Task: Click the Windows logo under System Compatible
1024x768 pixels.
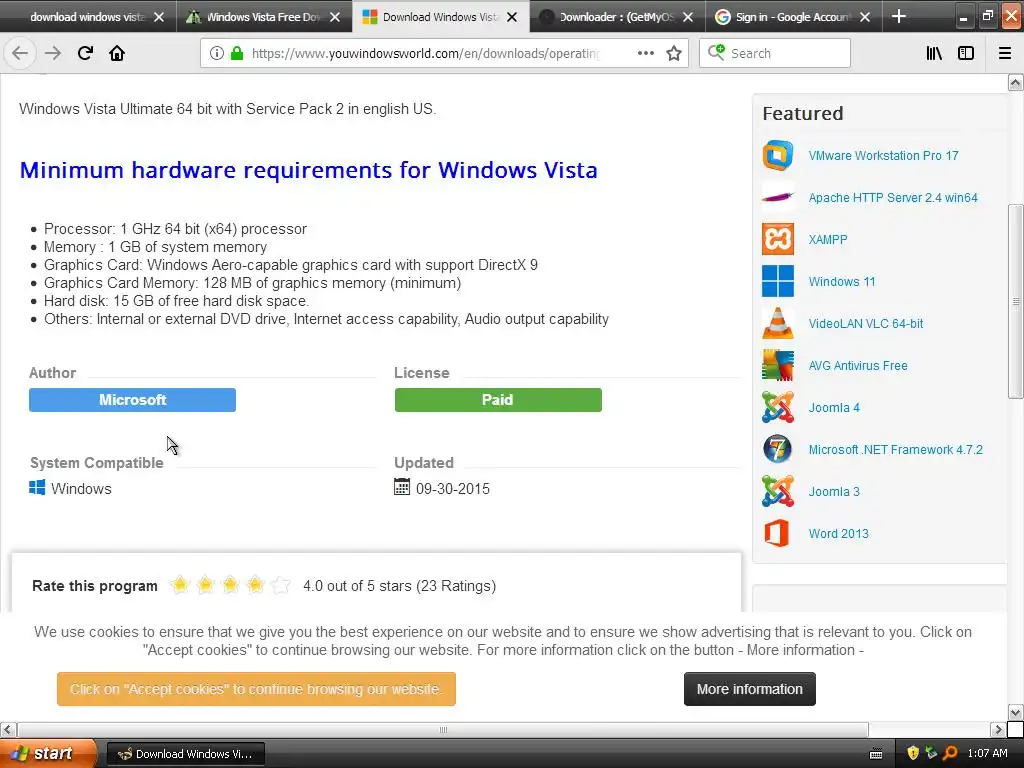Action: [37, 488]
